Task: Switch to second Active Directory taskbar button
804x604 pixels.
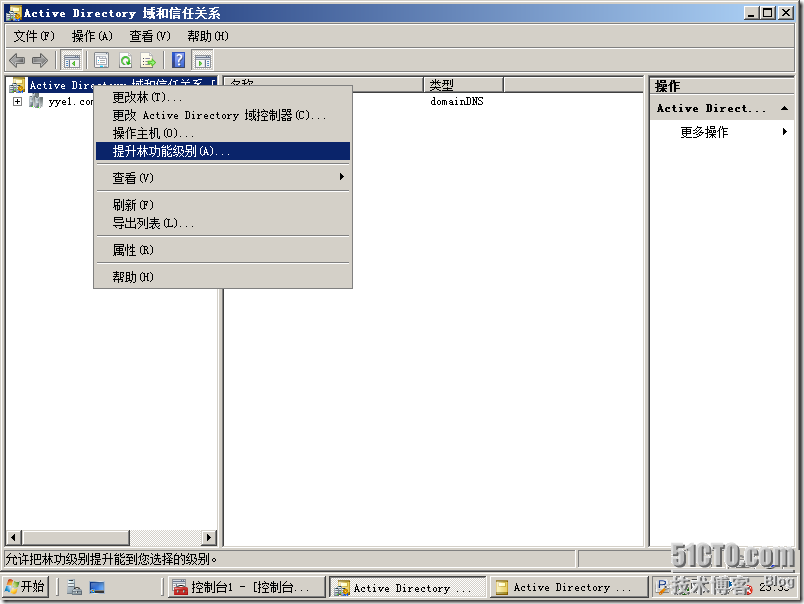Action: click(x=568, y=587)
